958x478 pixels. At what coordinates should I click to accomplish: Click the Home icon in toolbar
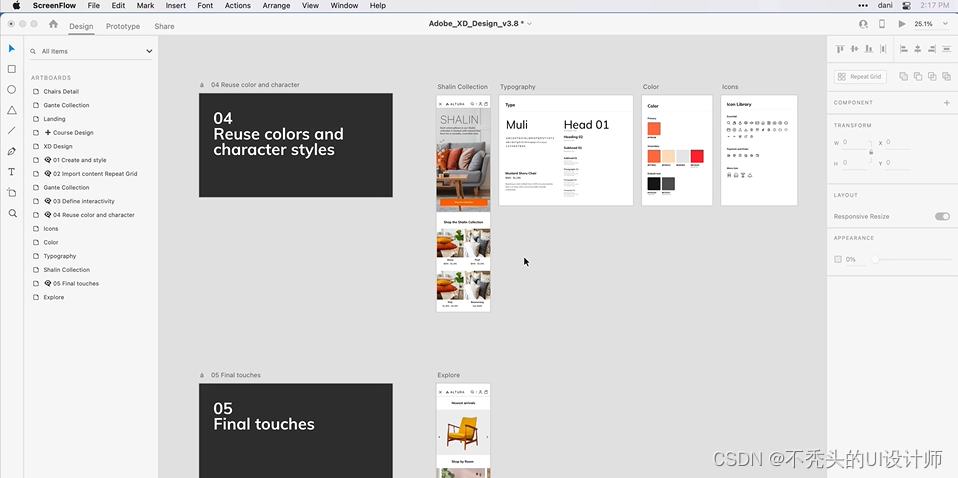click(x=53, y=24)
